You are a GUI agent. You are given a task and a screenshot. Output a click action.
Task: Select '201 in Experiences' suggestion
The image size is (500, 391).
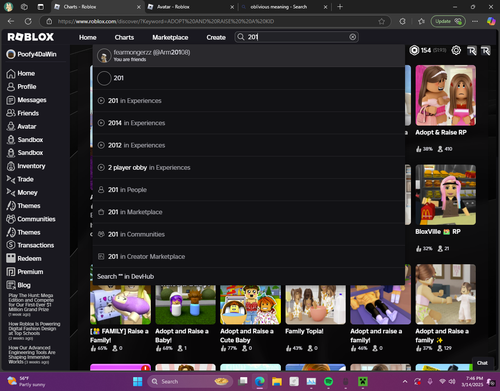[249, 101]
